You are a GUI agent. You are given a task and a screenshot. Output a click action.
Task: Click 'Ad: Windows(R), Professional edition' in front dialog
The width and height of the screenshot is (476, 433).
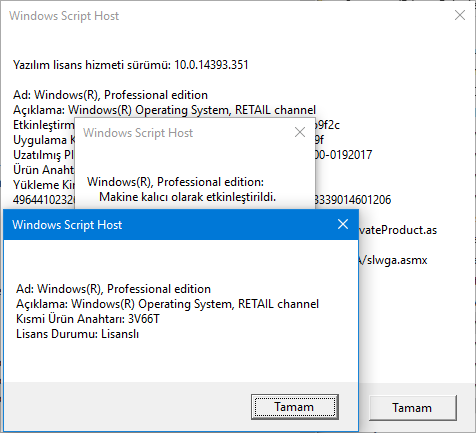click(113, 289)
